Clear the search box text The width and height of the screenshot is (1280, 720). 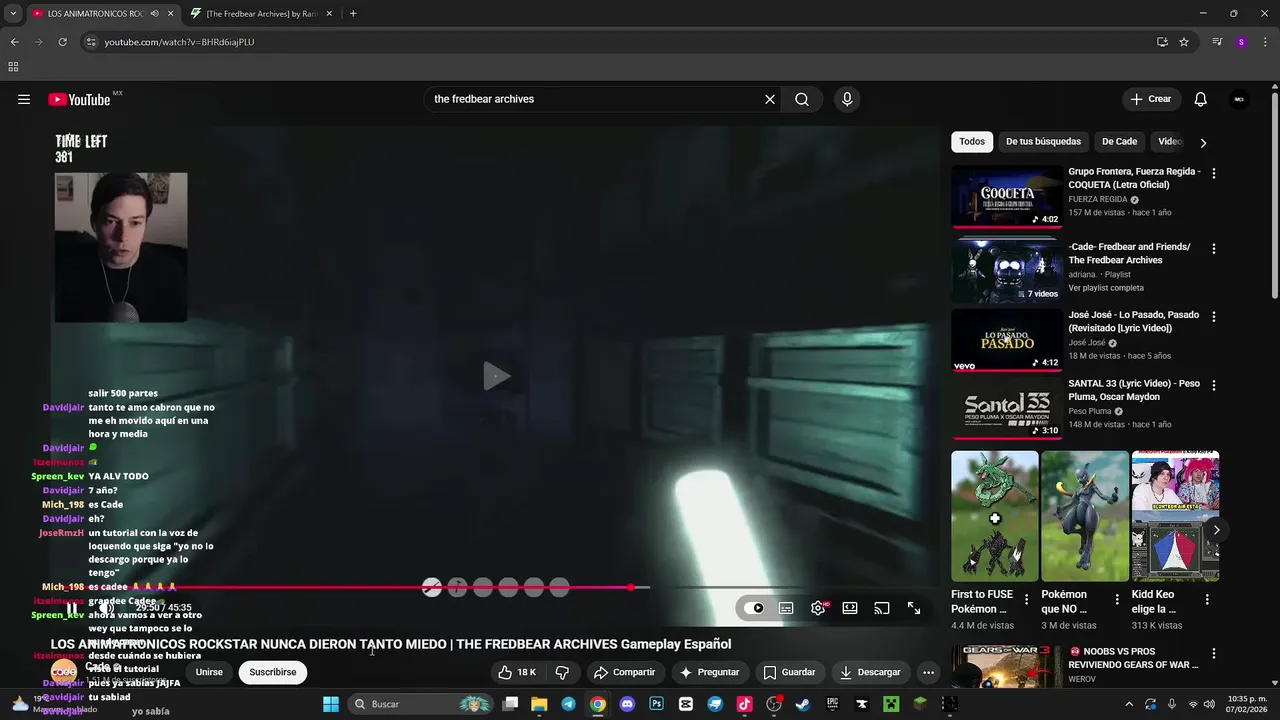[x=770, y=99]
